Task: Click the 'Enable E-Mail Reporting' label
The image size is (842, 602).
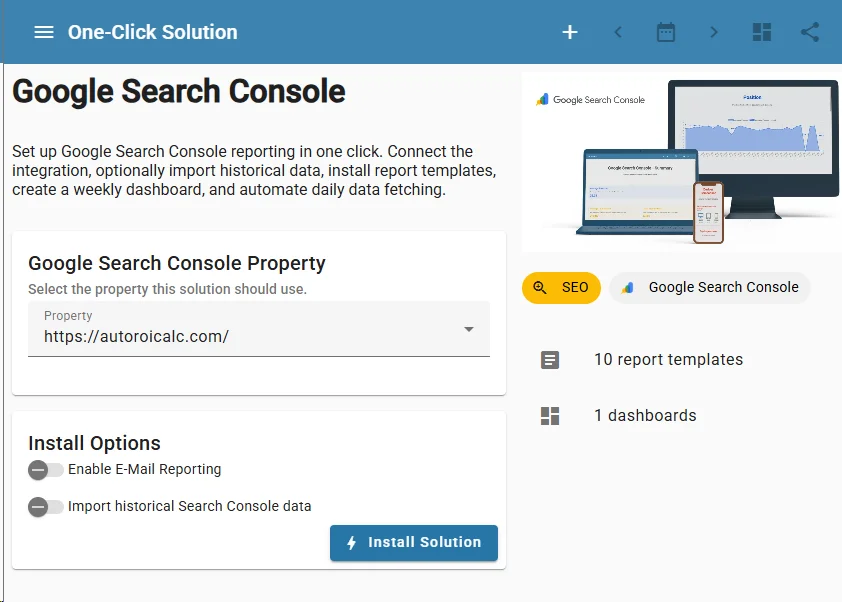Action: click(144, 469)
